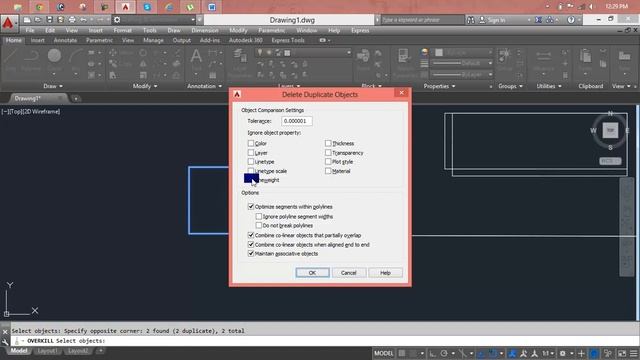Toggle grid display icon in status bar
The width and height of the screenshot is (640, 360).
click(402, 353)
